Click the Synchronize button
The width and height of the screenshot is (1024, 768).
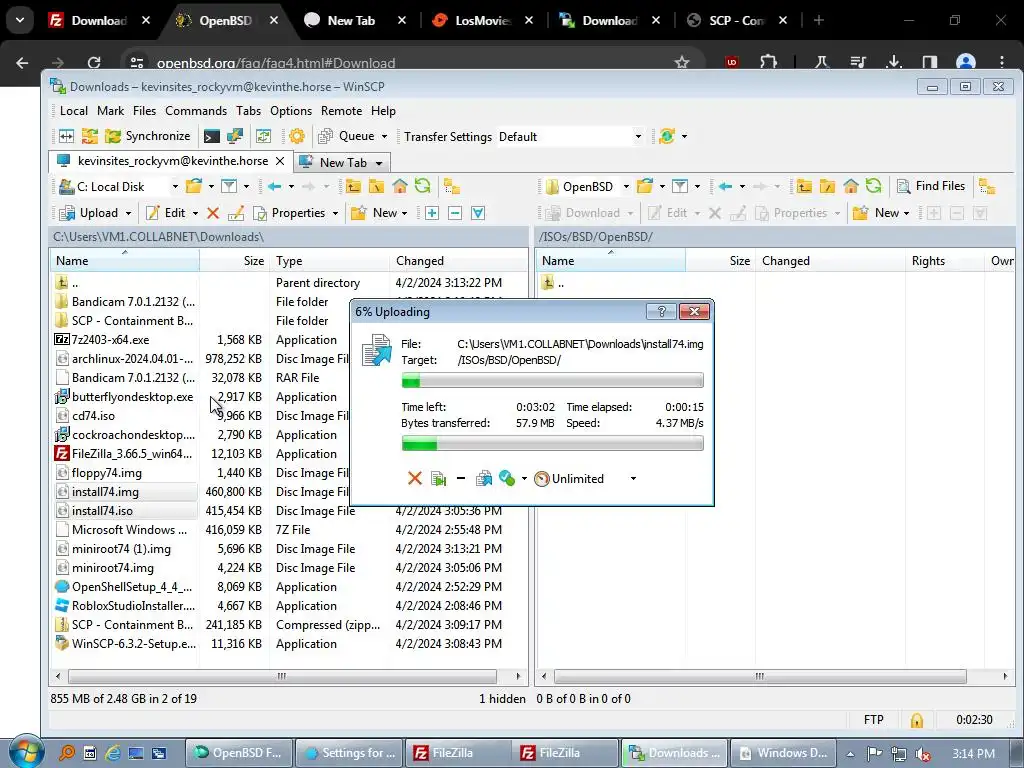148,136
